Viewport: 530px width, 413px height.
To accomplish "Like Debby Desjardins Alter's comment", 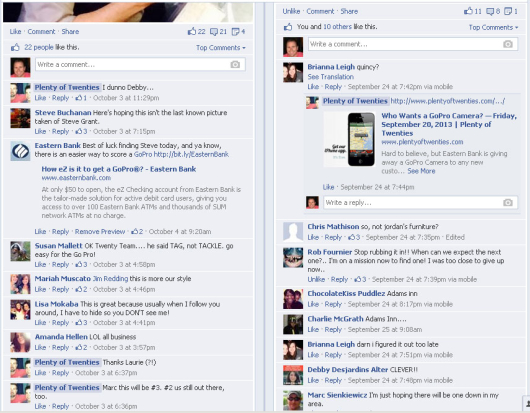I will [313, 380].
